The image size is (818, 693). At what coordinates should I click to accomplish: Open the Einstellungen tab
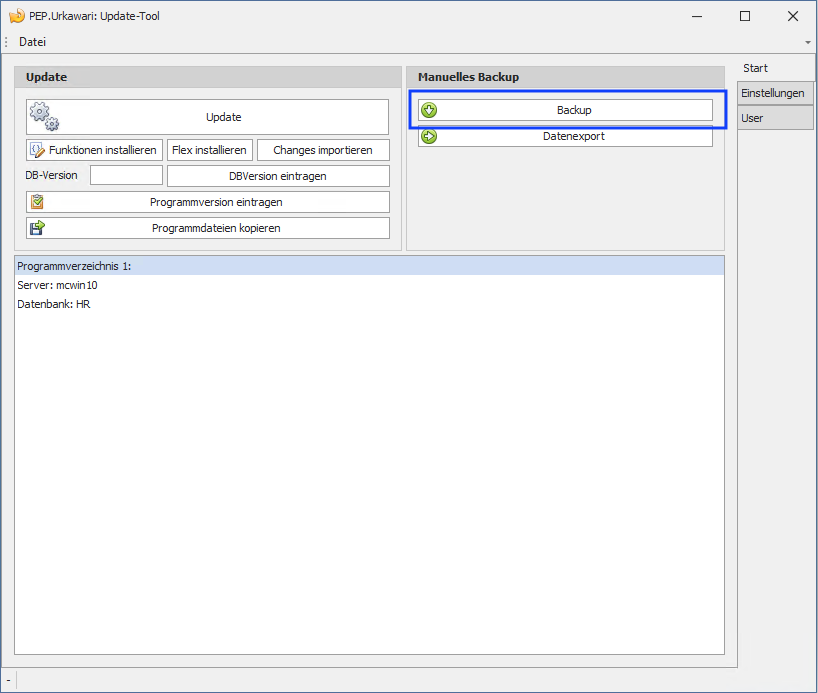pyautogui.click(x=772, y=93)
